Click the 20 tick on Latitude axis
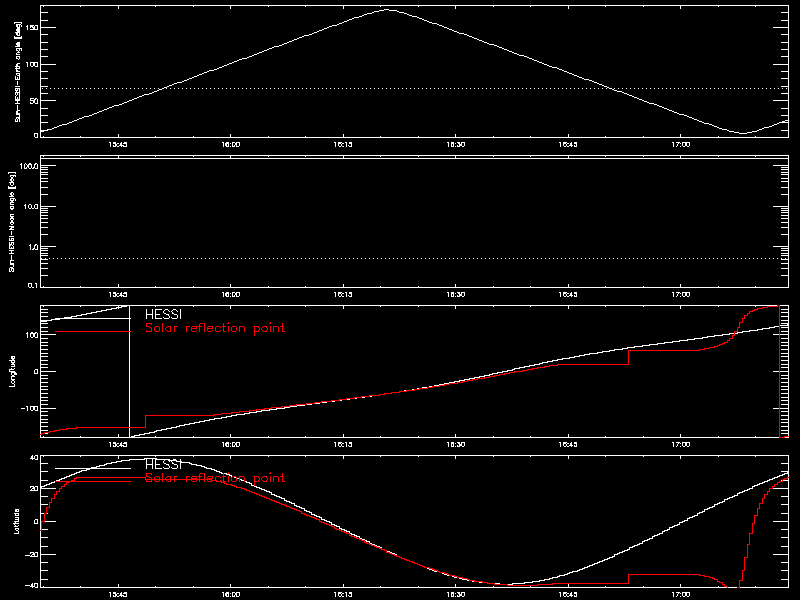Viewport: 800px width, 600px height. (34, 489)
